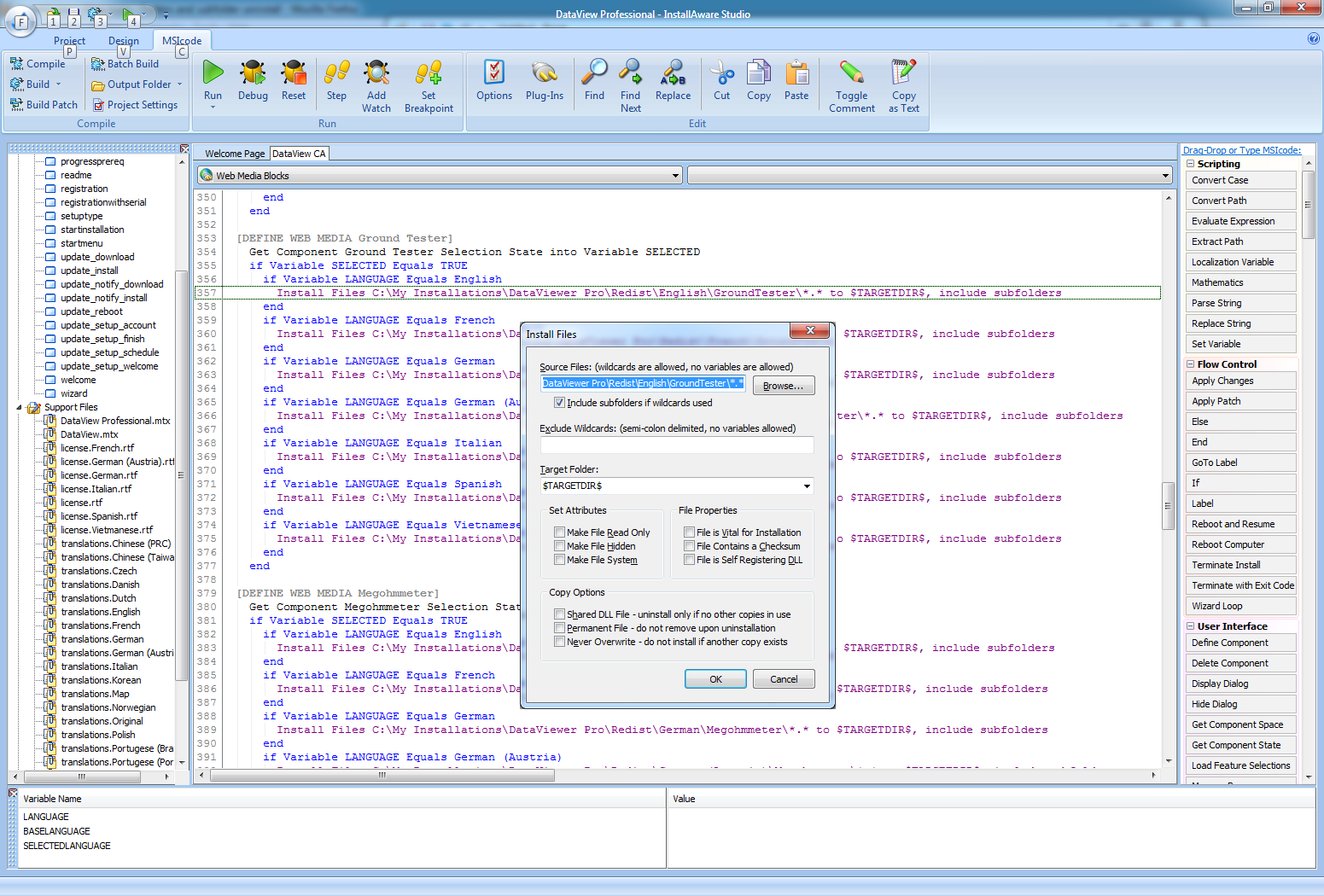Screen dimensions: 1324x896
Task: Click the Exclude Wildcards input field
Action: point(677,445)
